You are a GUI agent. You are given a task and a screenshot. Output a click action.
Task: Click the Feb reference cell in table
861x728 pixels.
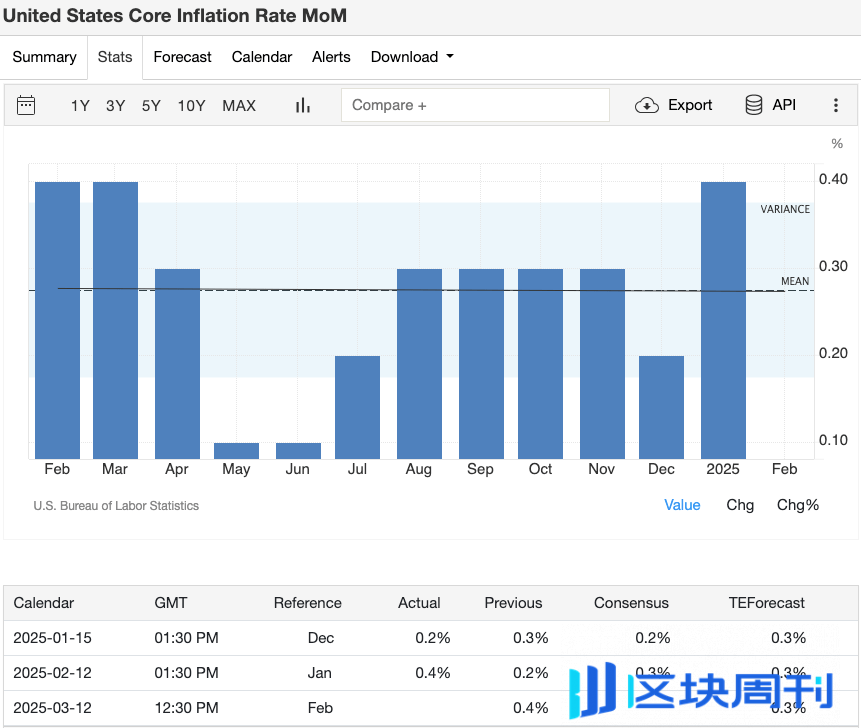point(320,708)
